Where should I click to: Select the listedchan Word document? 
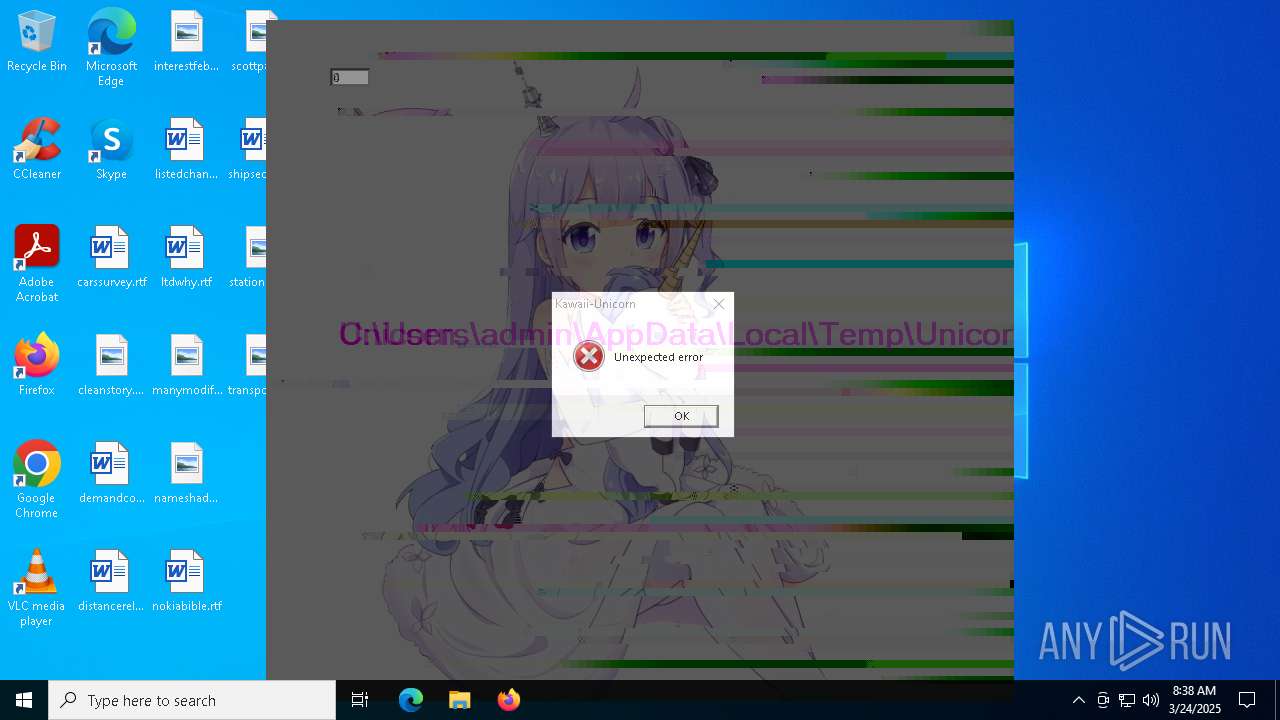(x=186, y=150)
